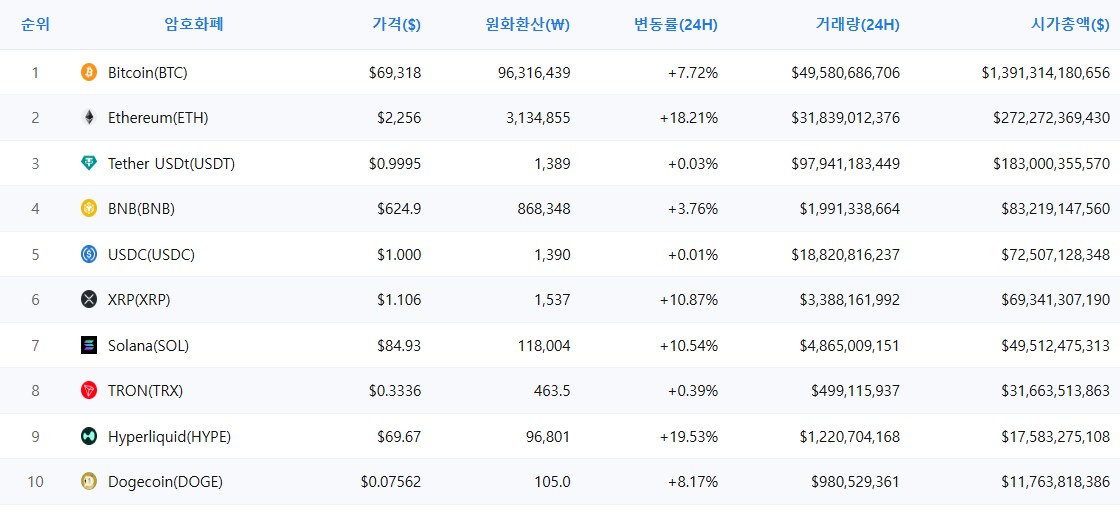The width and height of the screenshot is (1120, 514).
Task: Click the +3.76% change for BNB
Action: pyautogui.click(x=694, y=209)
